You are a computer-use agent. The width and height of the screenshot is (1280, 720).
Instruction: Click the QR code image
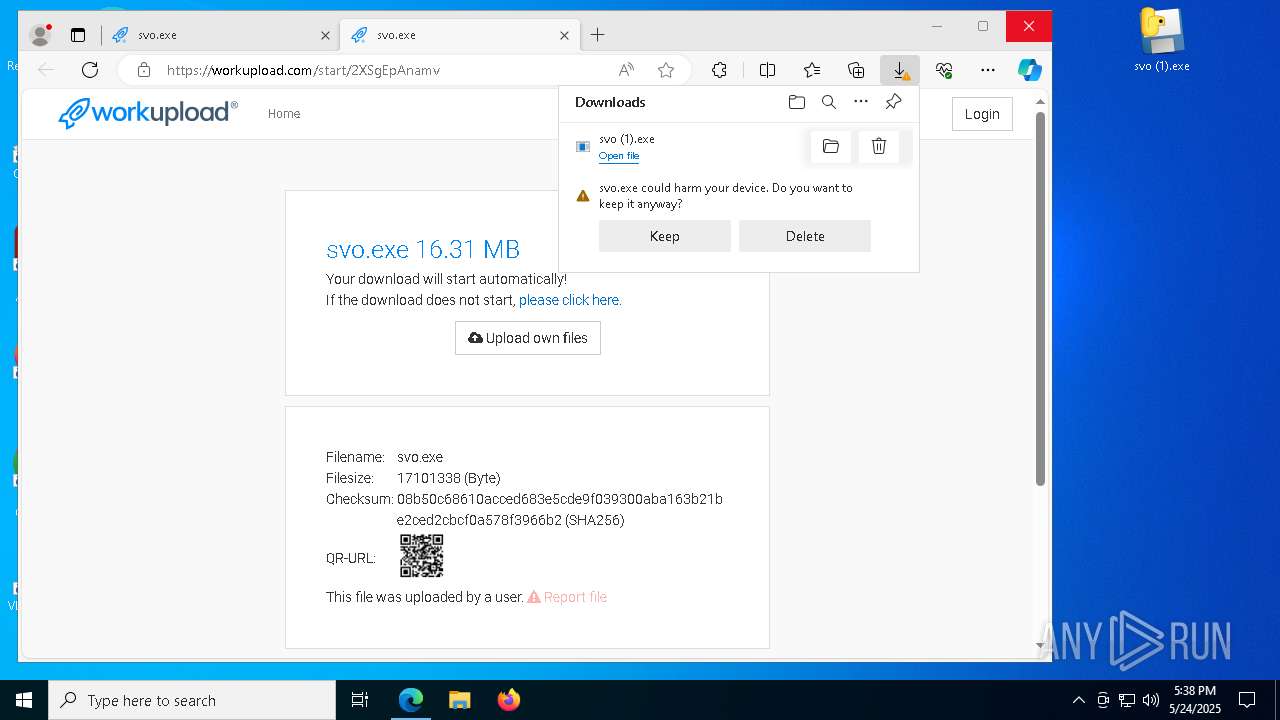[x=422, y=556]
